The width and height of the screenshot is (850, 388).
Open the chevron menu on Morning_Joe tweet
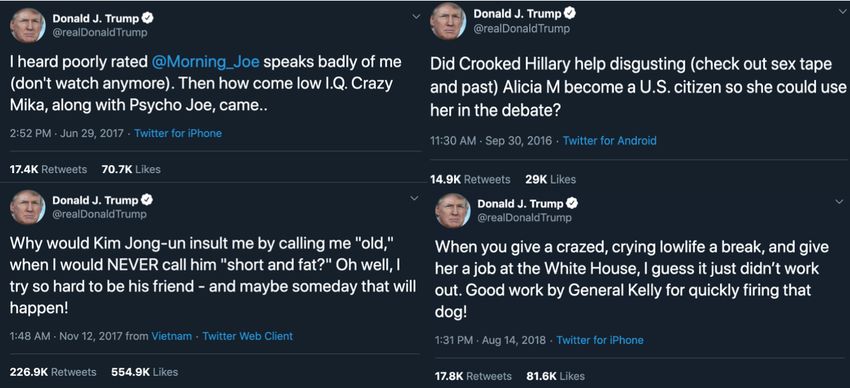tap(416, 17)
